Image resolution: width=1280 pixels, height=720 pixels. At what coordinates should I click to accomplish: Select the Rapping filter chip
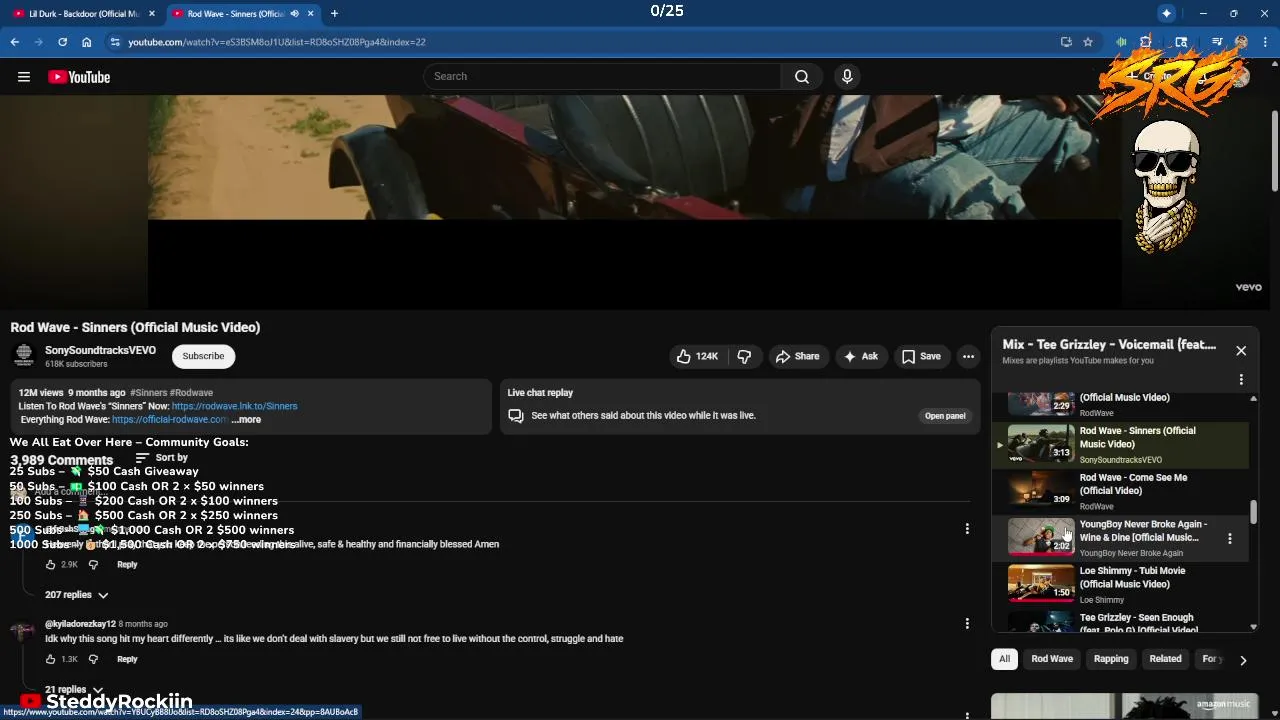coord(1111,659)
